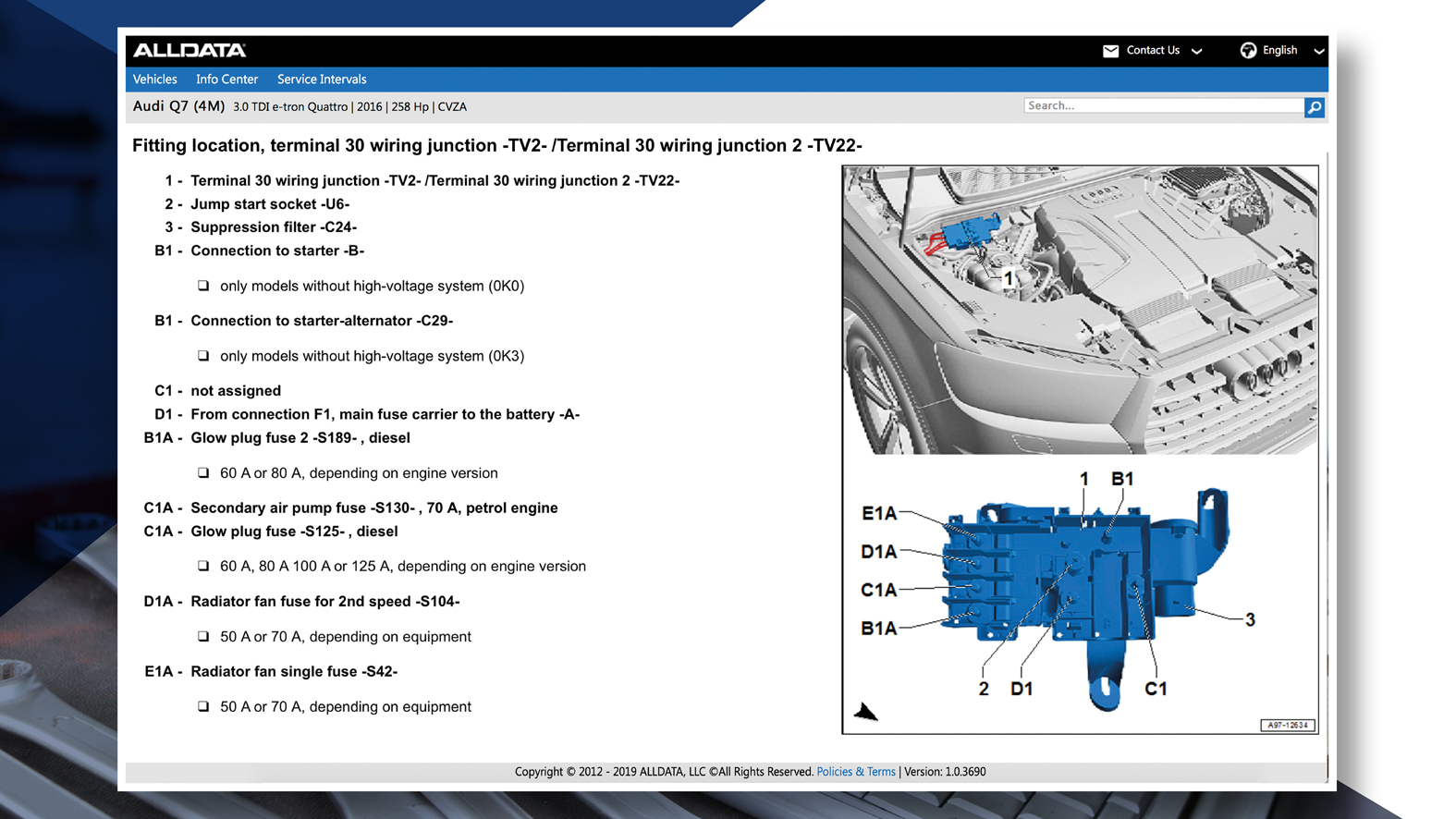Expand the English language dropdown chevron

tap(1319, 52)
